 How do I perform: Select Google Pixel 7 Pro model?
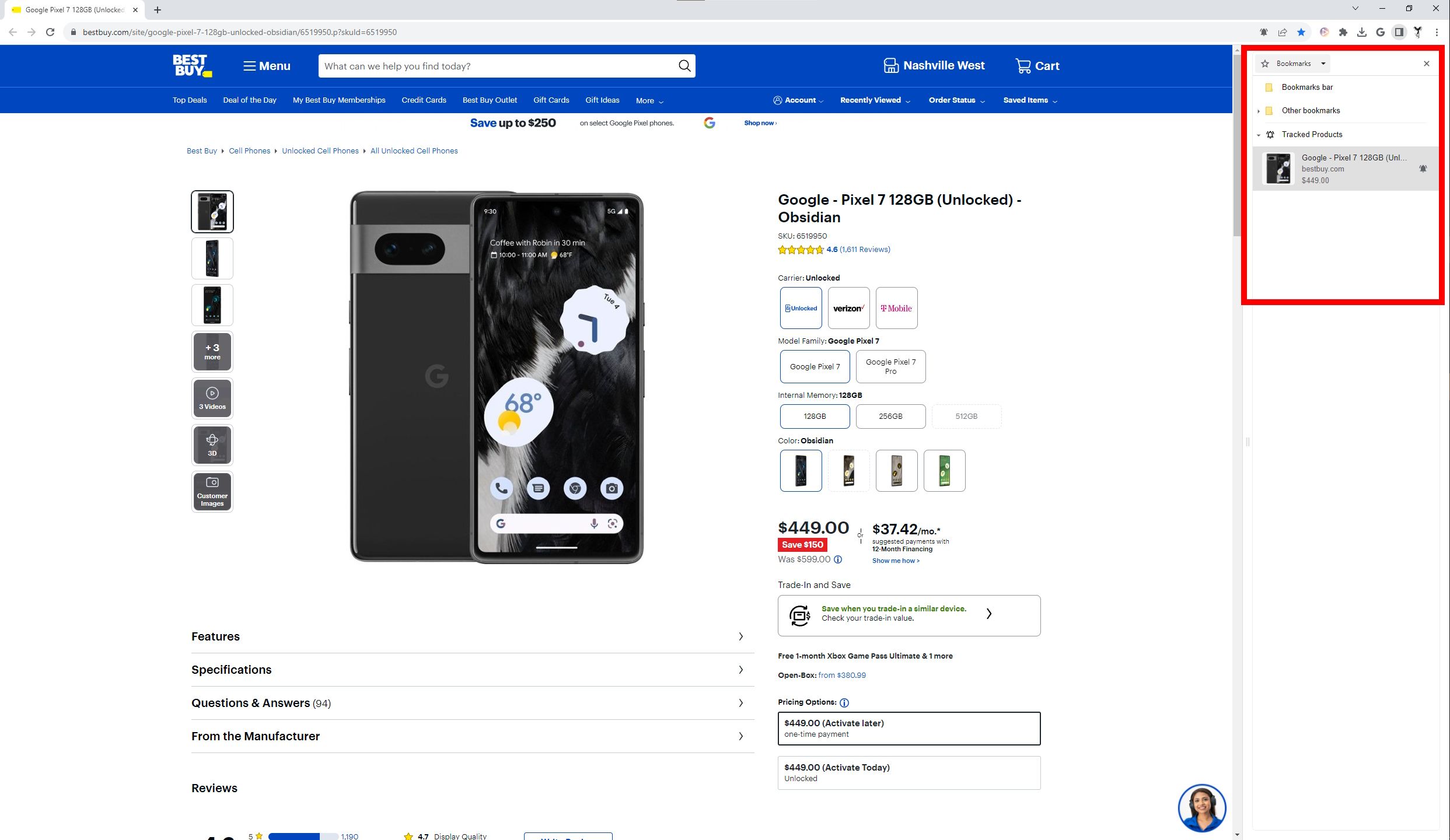(891, 366)
